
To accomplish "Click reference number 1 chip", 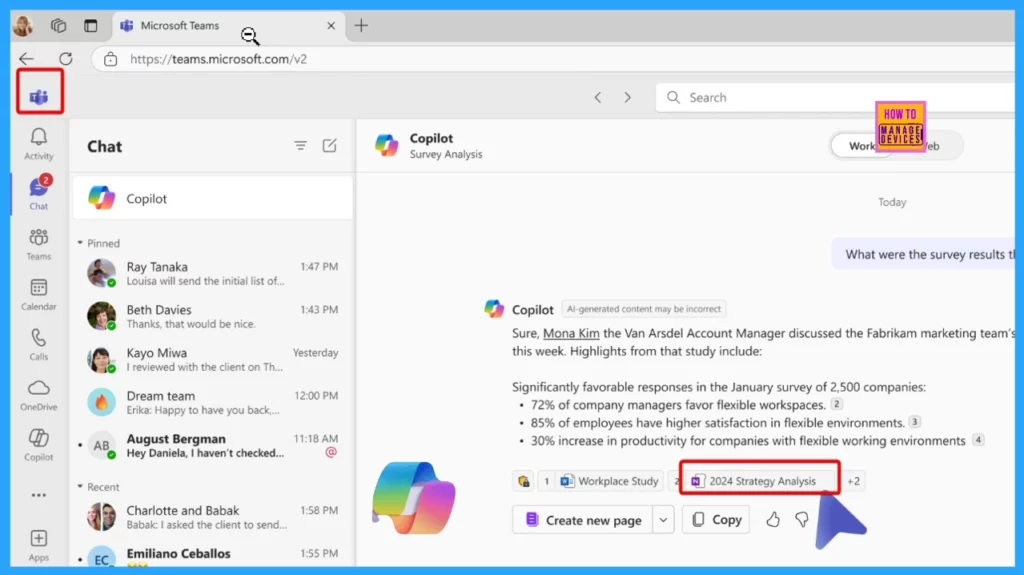I will point(547,481).
